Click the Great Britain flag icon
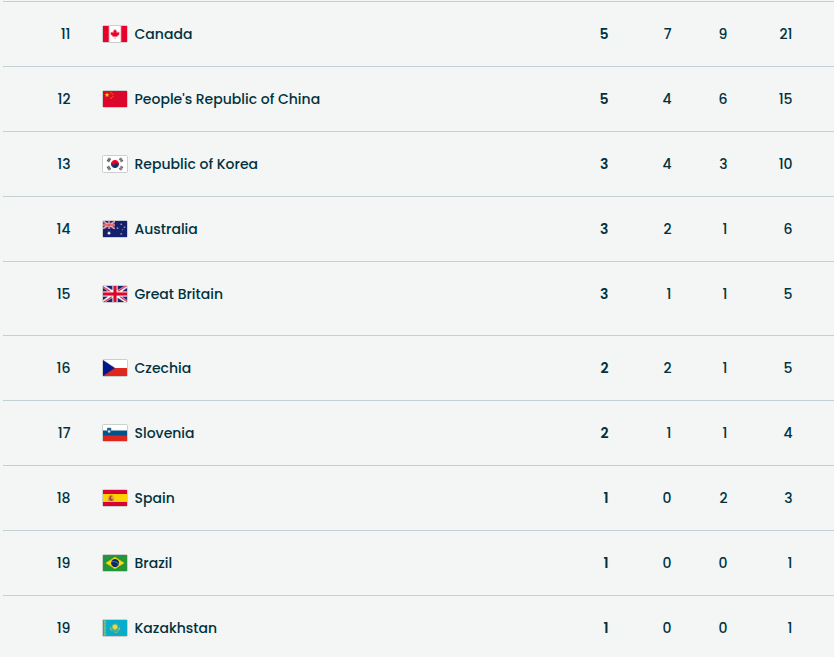The width and height of the screenshot is (834, 657). coord(115,294)
